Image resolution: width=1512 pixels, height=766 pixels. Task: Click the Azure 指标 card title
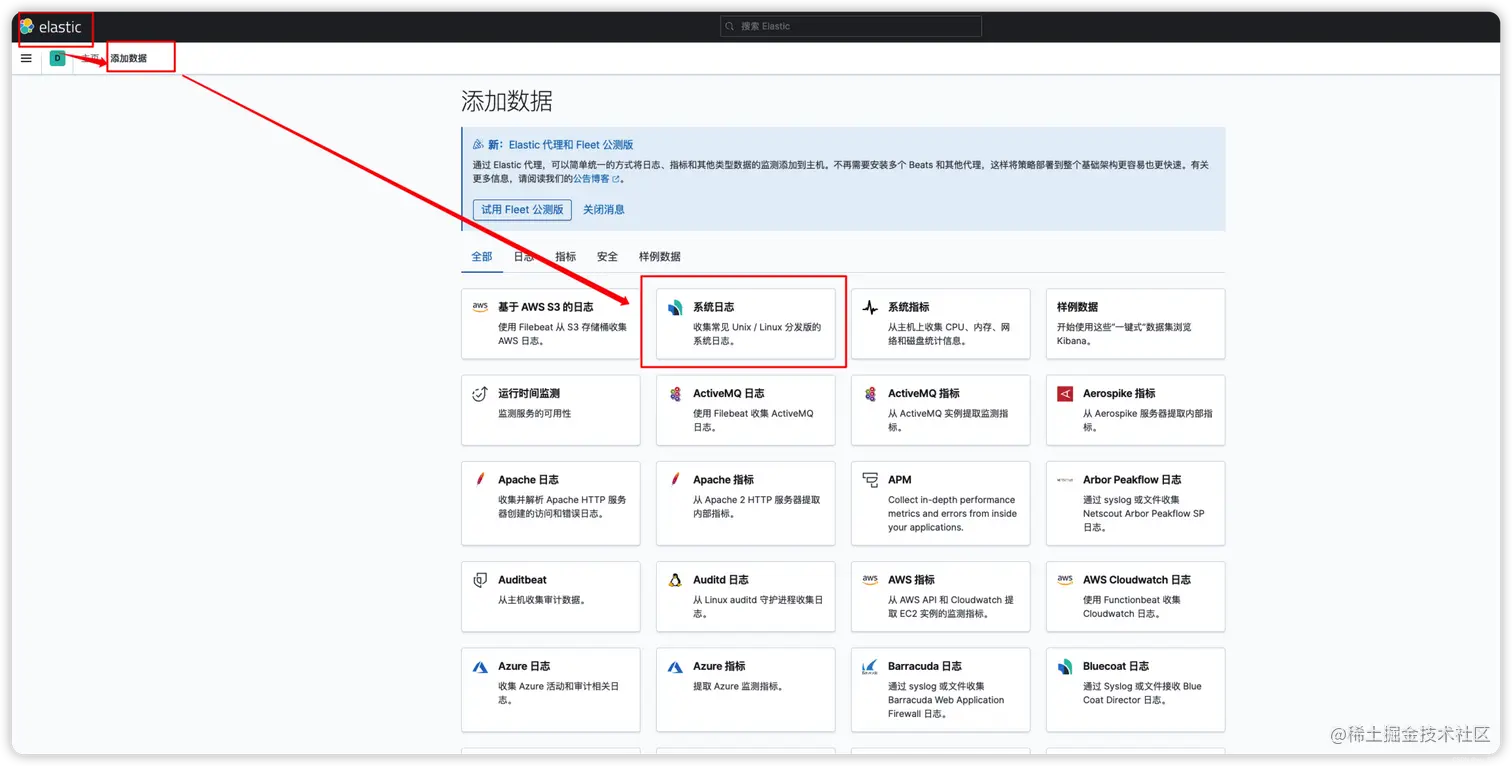719,666
